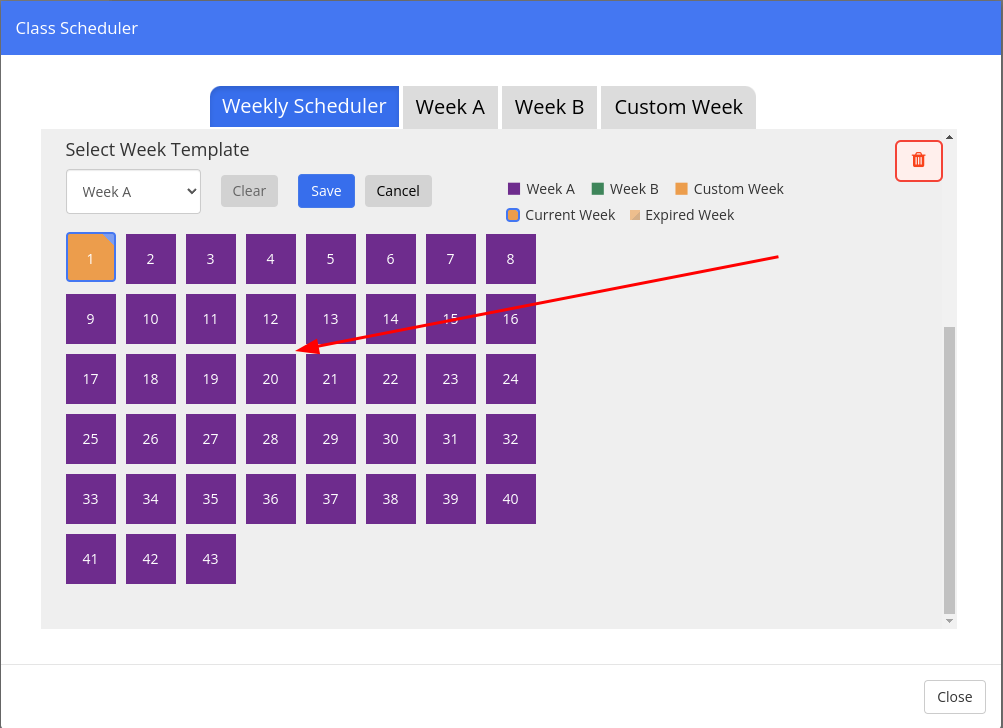Click the Expired Week legend icon
The image size is (1003, 728).
(635, 215)
